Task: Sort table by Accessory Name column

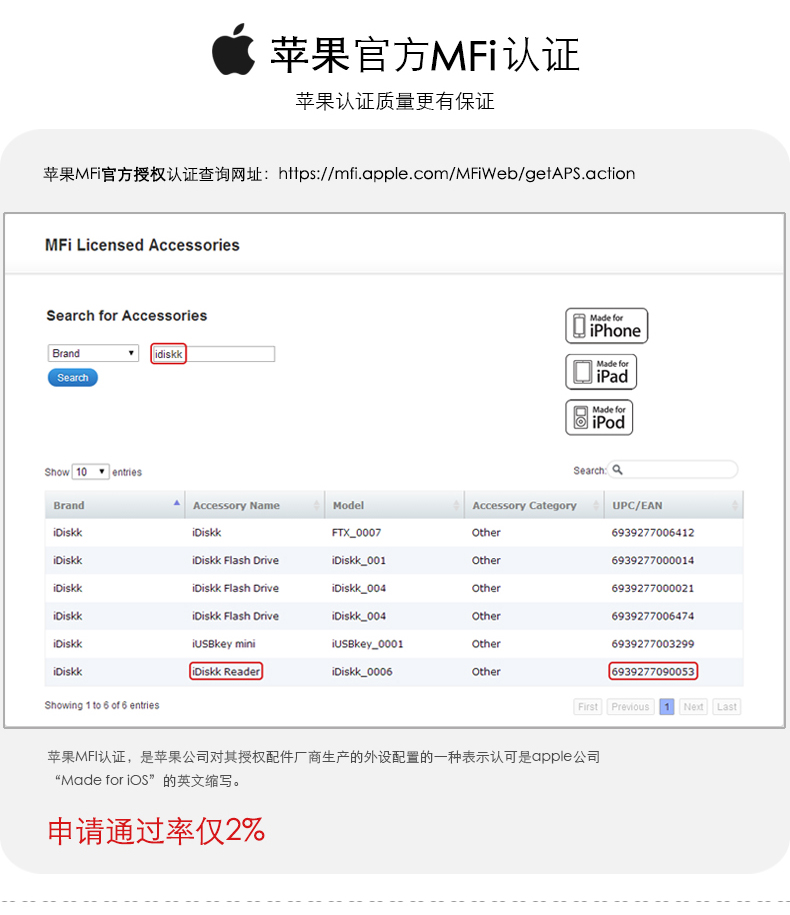Action: (254, 505)
